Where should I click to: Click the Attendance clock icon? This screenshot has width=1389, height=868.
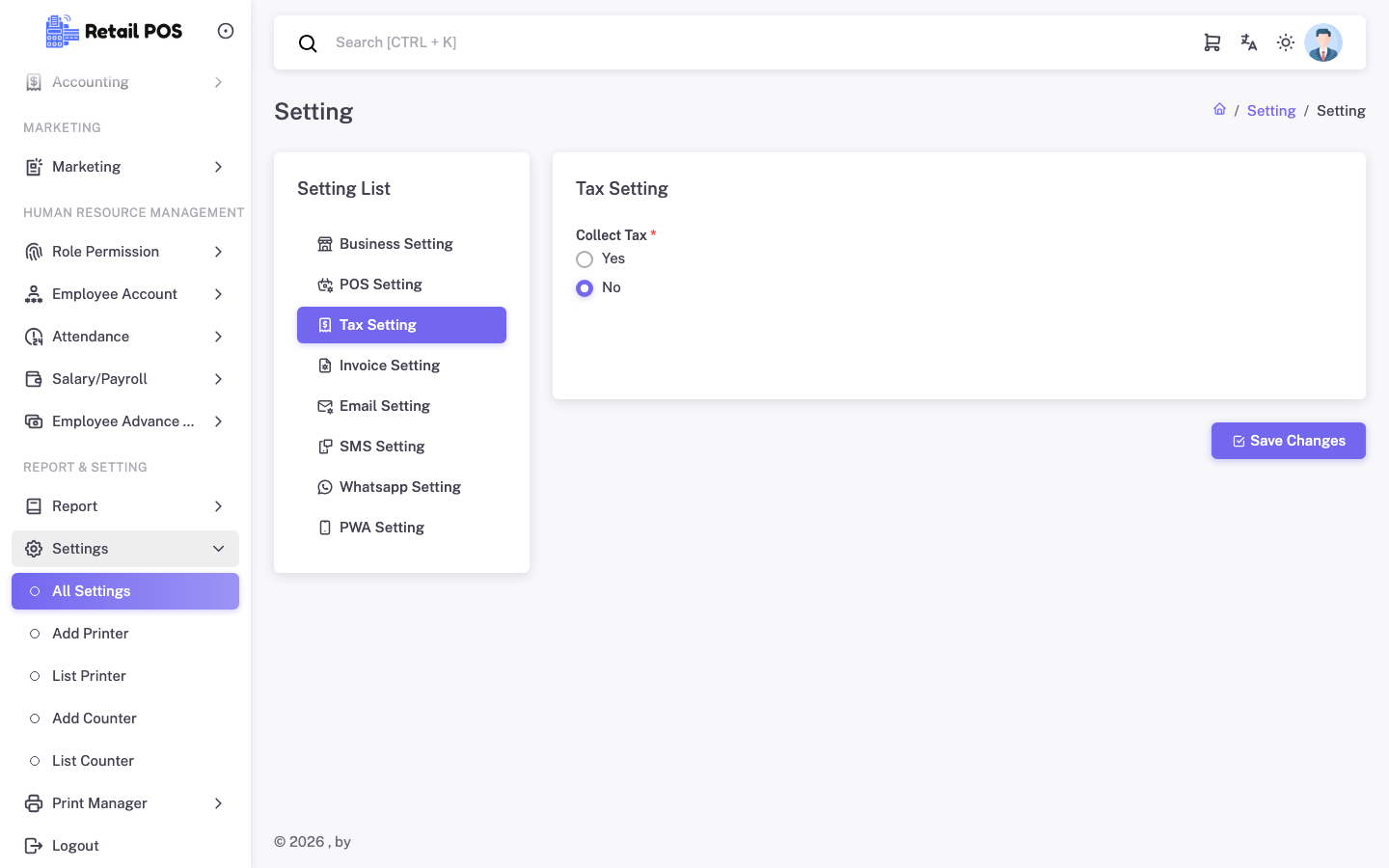pos(34,337)
